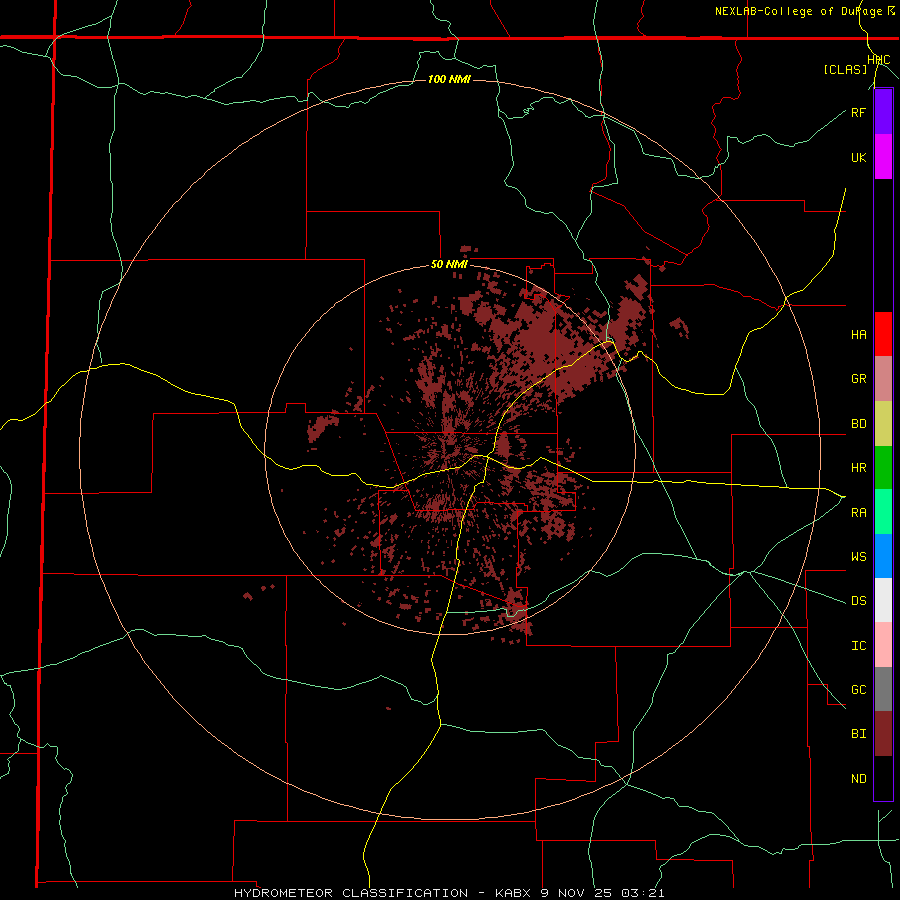The width and height of the screenshot is (900, 900).
Task: Click the WS legend label
Action: (858, 556)
